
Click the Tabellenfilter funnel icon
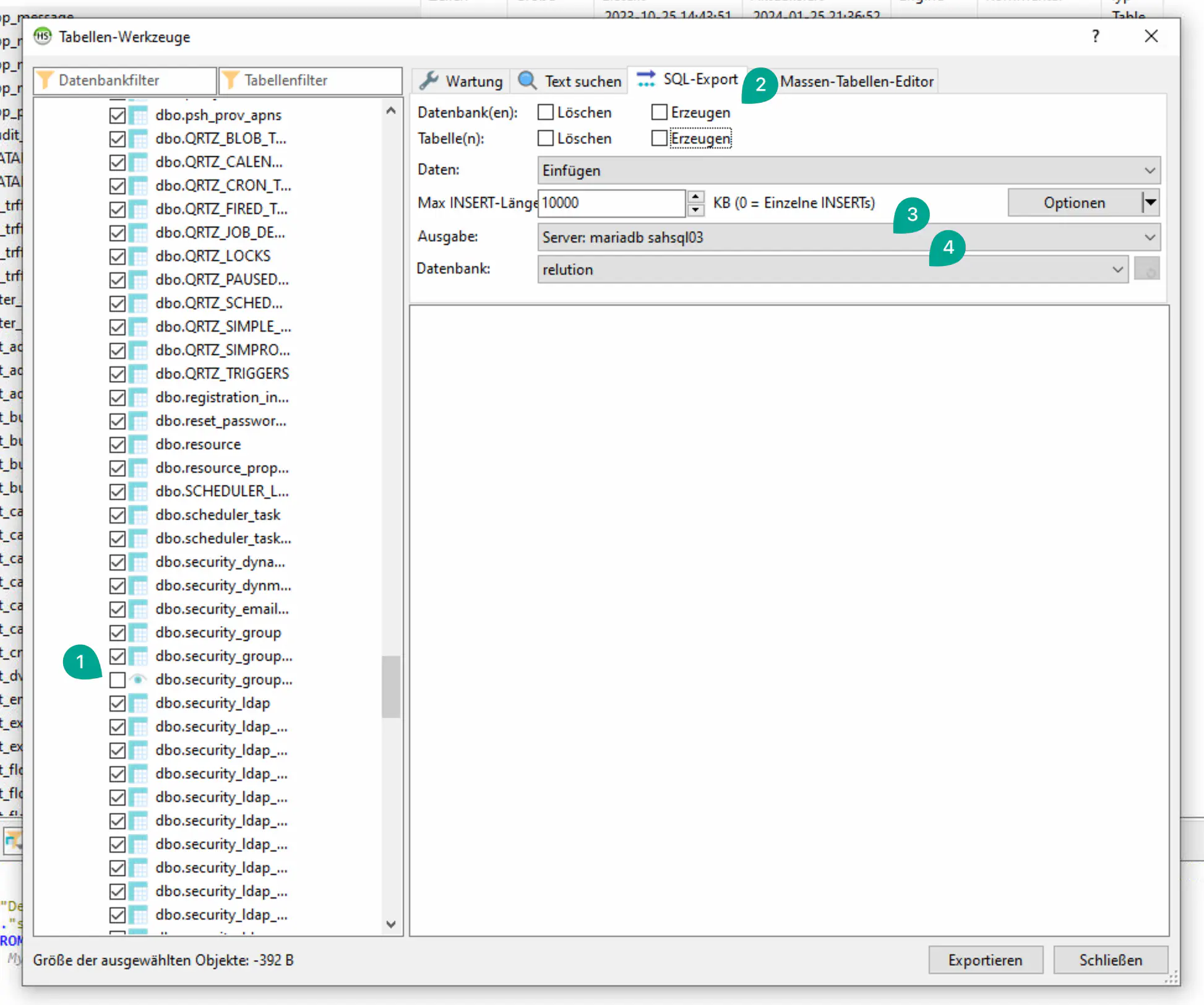click(230, 80)
